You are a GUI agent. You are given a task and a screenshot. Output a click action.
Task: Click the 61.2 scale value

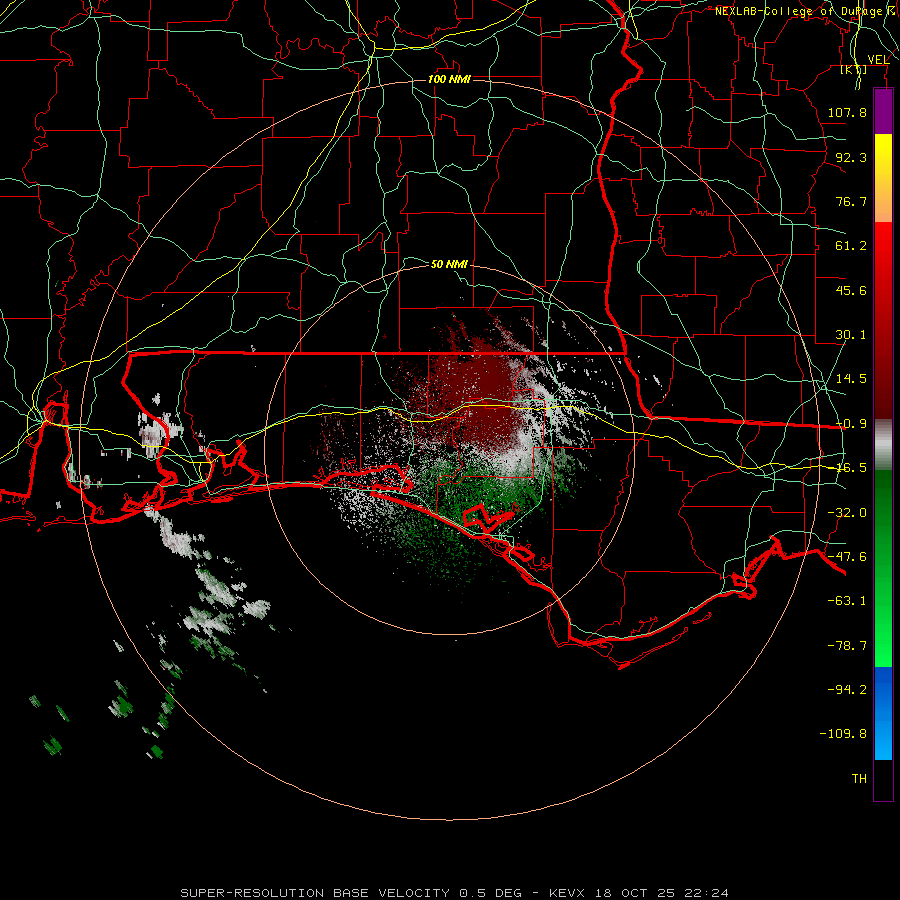click(851, 246)
